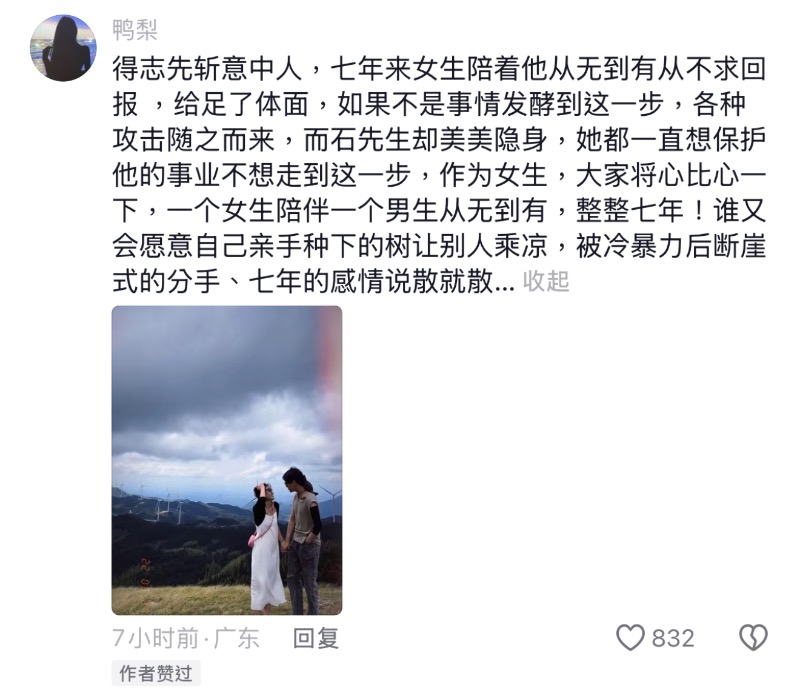This screenshot has height=693, width=800.
Task: Tap the 广东 location label
Action: [236, 638]
